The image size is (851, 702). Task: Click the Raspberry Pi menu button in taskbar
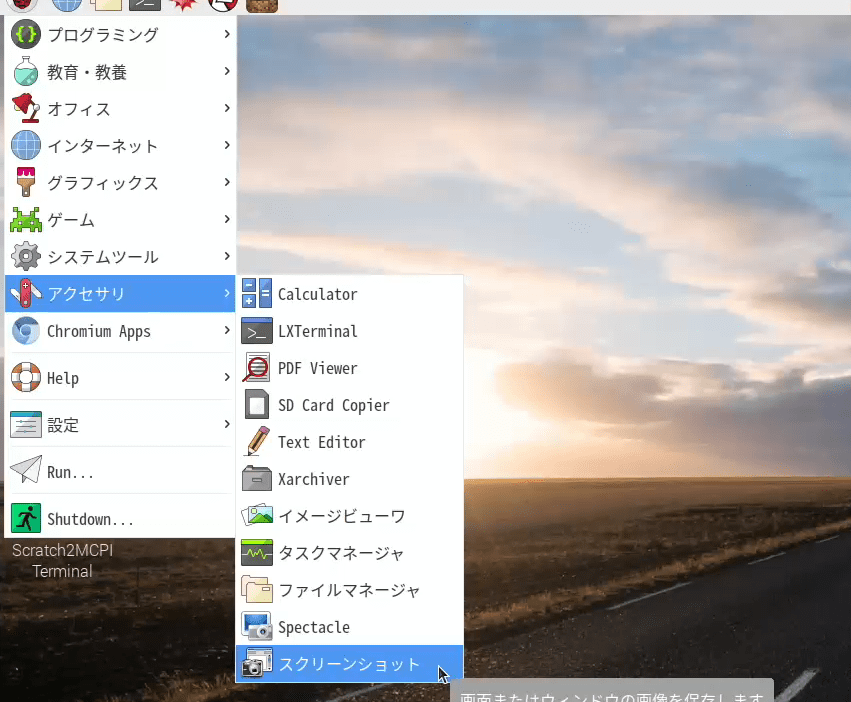pyautogui.click(x=22, y=5)
